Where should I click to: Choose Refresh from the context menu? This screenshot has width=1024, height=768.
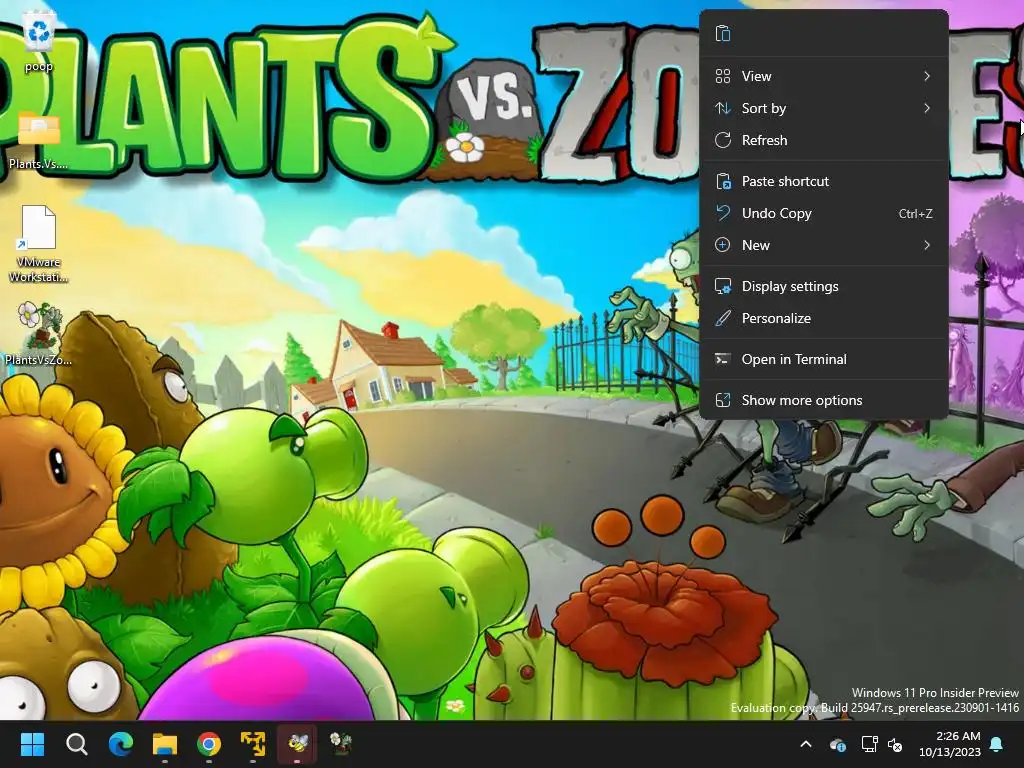(824, 140)
